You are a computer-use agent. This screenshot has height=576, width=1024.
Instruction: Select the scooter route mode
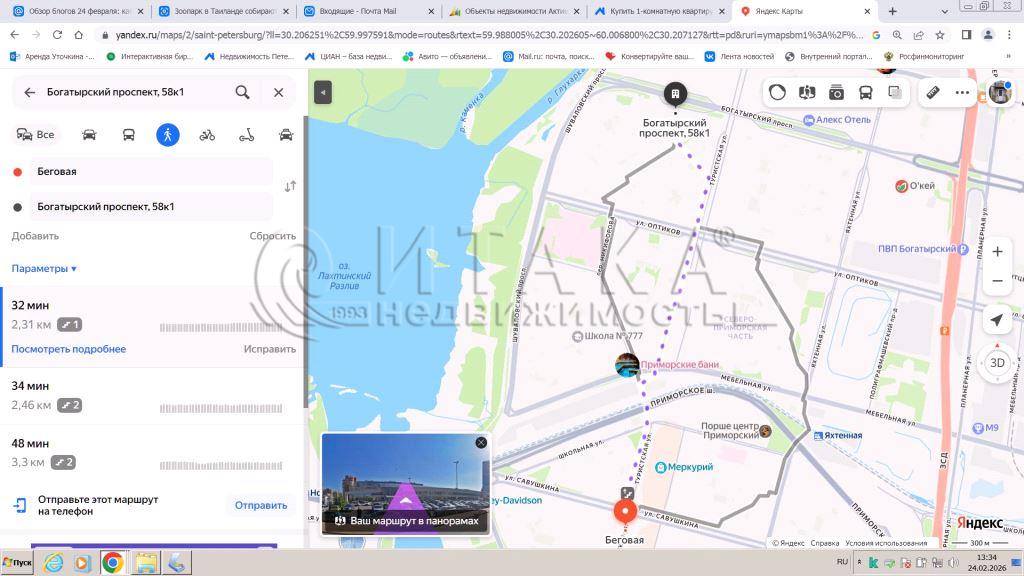[x=246, y=135]
